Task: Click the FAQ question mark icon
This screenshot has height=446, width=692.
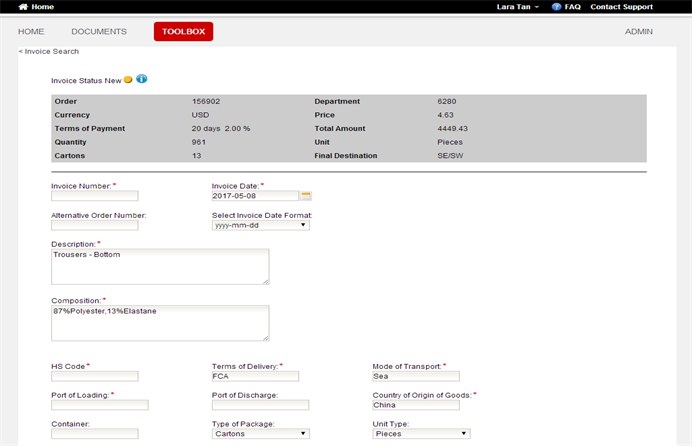Action: point(557,7)
